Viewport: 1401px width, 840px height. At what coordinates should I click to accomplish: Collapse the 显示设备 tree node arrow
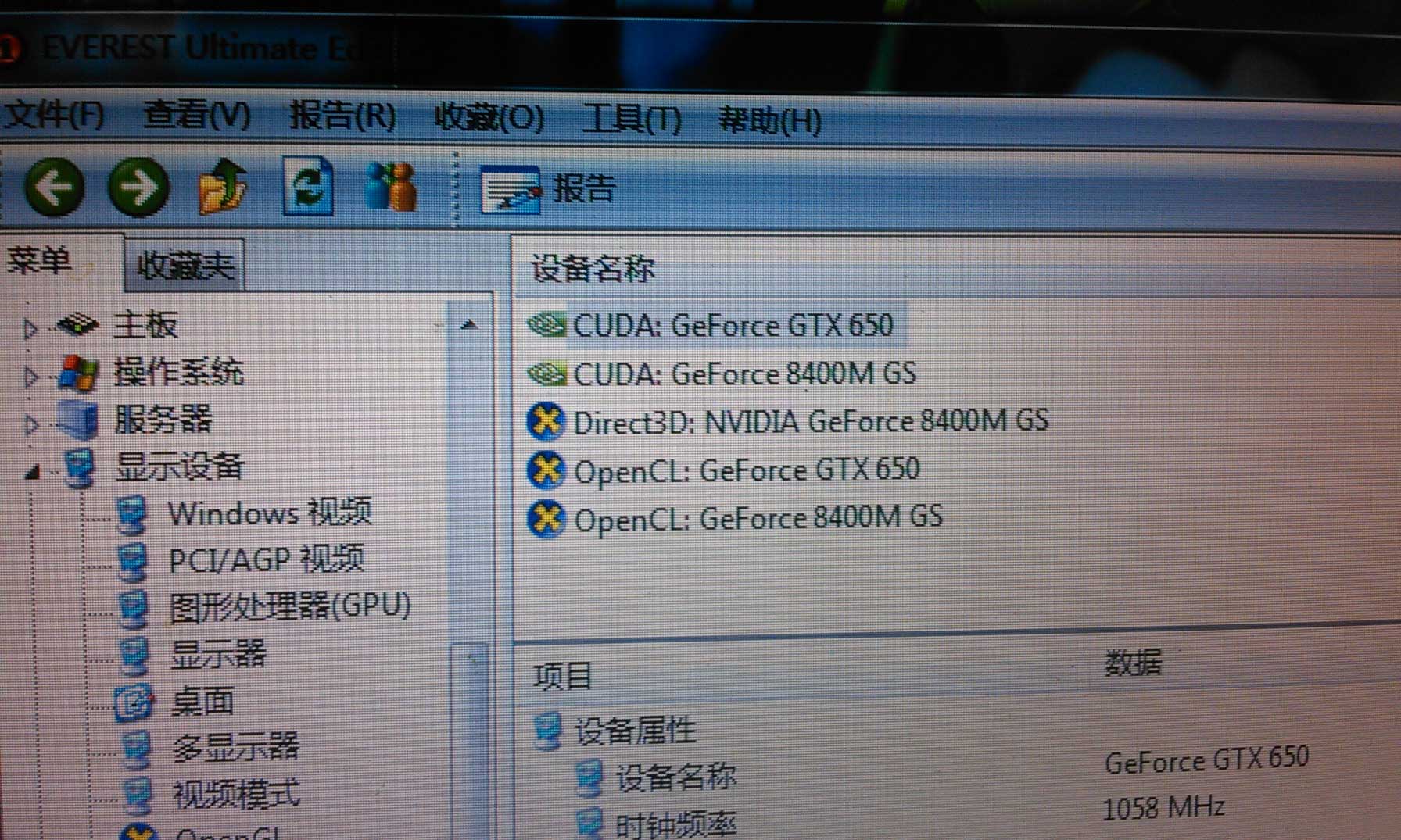click(x=32, y=471)
